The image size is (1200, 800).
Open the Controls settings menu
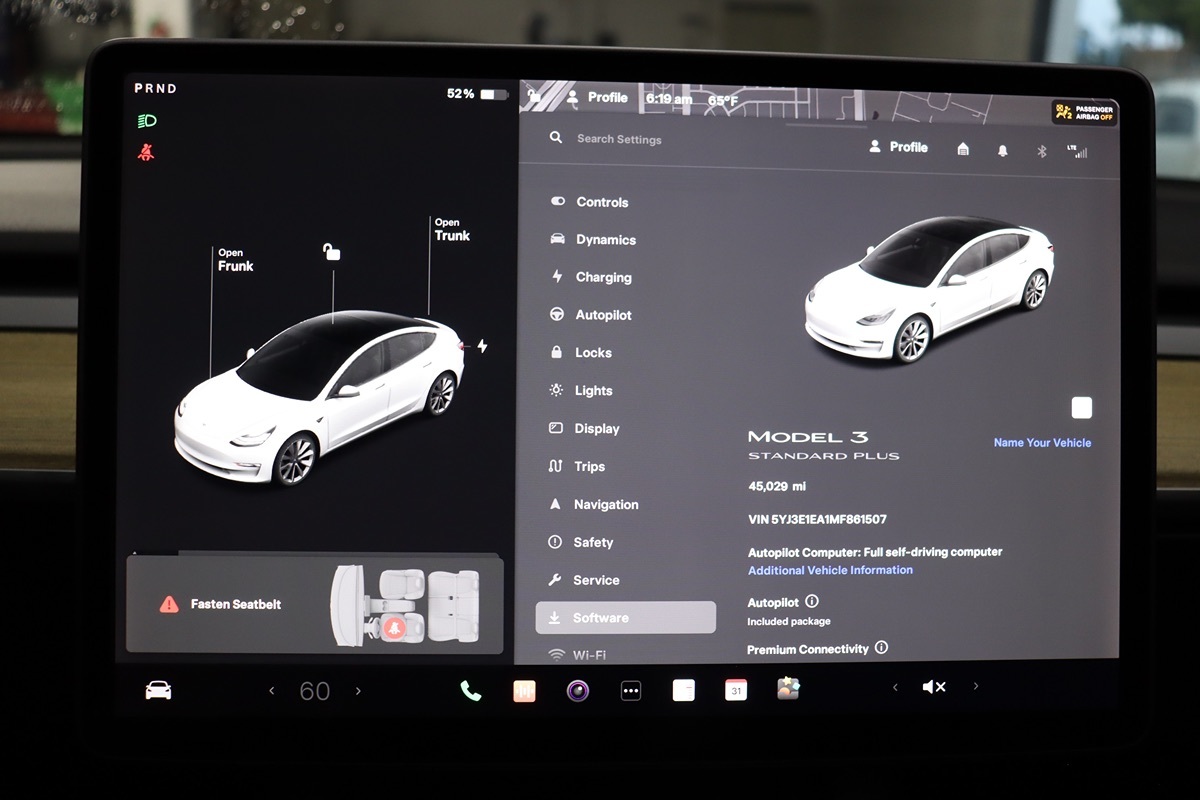coord(590,202)
